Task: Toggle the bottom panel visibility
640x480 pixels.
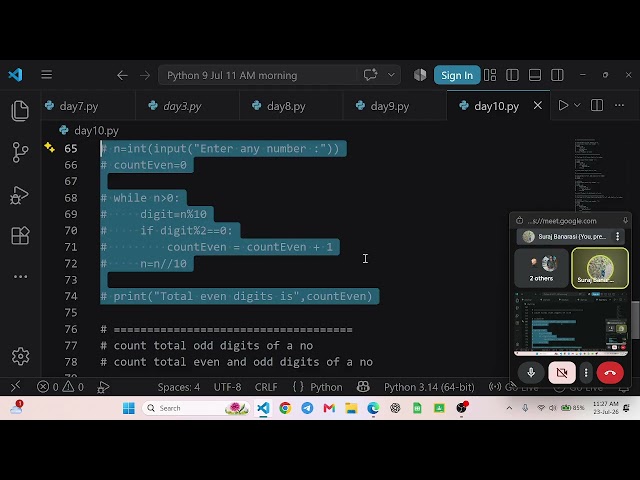Action: [x=535, y=75]
